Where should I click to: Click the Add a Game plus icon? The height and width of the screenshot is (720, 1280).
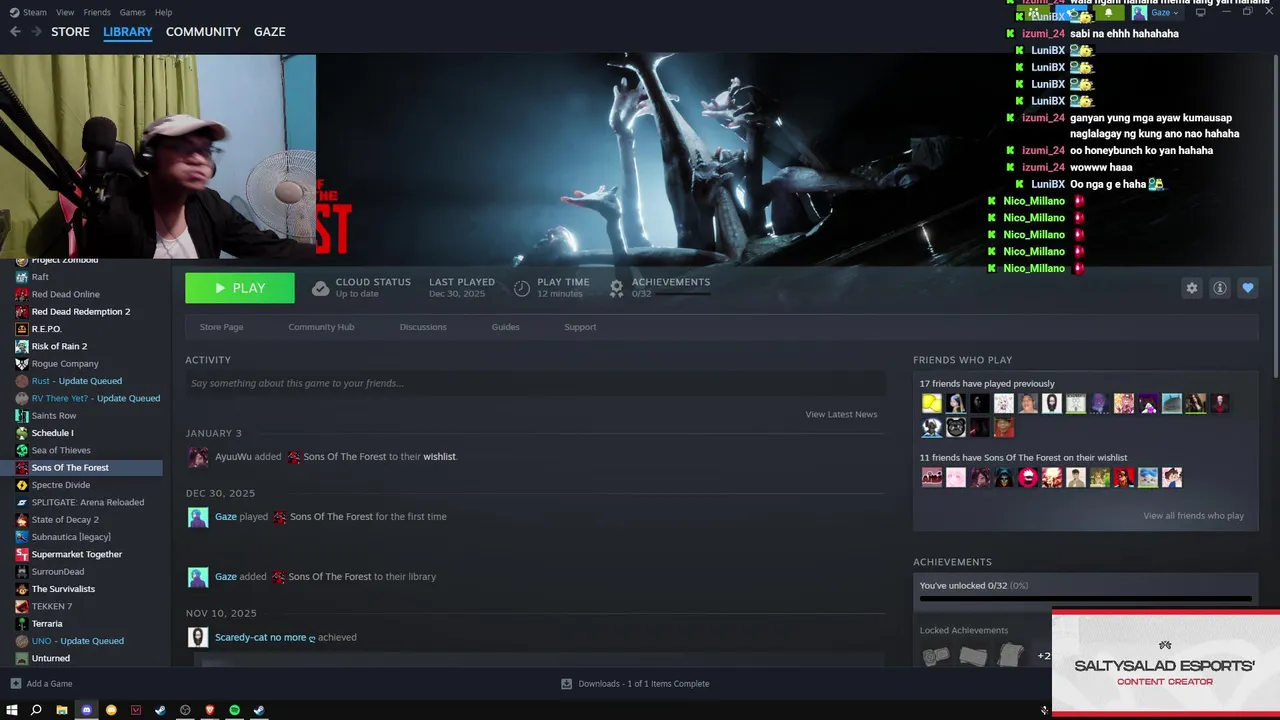click(x=15, y=684)
